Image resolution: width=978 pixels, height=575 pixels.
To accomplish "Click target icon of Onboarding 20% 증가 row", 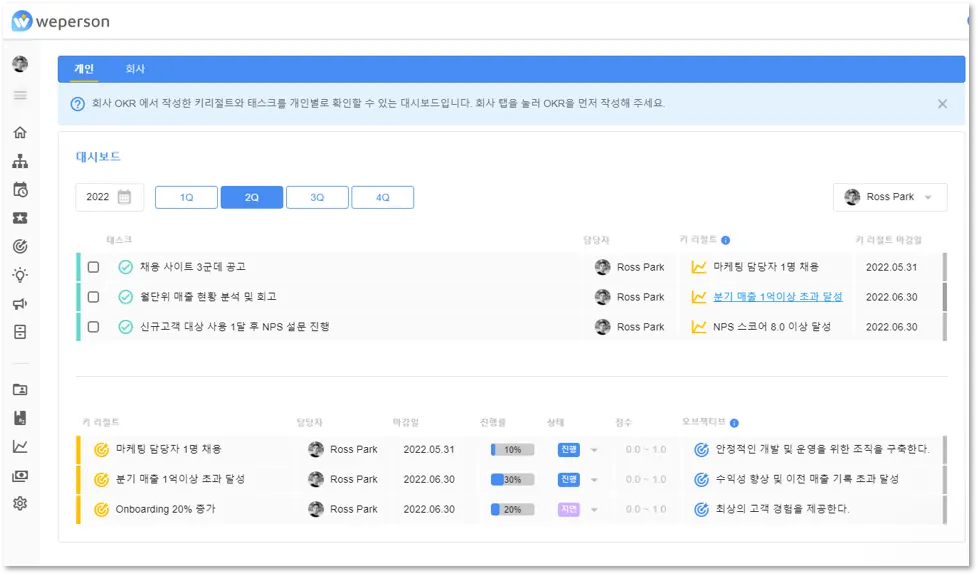I will point(101,510).
